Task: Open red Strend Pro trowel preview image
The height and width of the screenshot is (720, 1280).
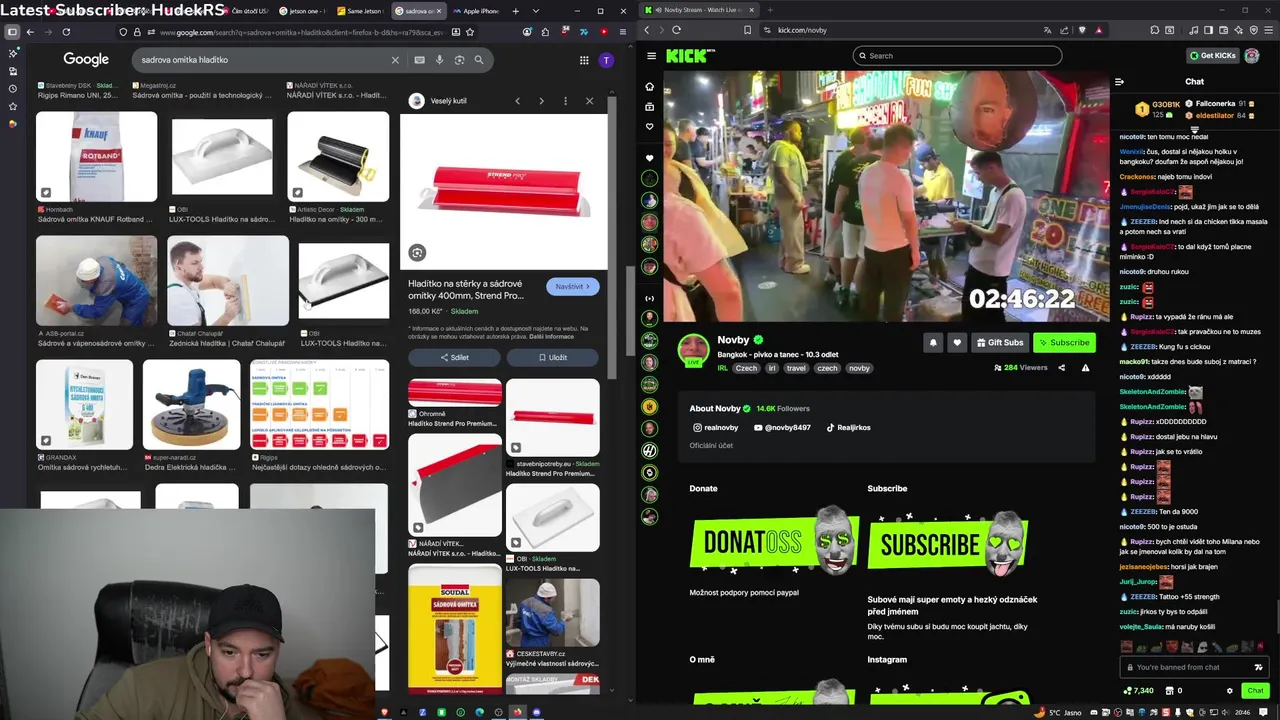Action: (504, 192)
